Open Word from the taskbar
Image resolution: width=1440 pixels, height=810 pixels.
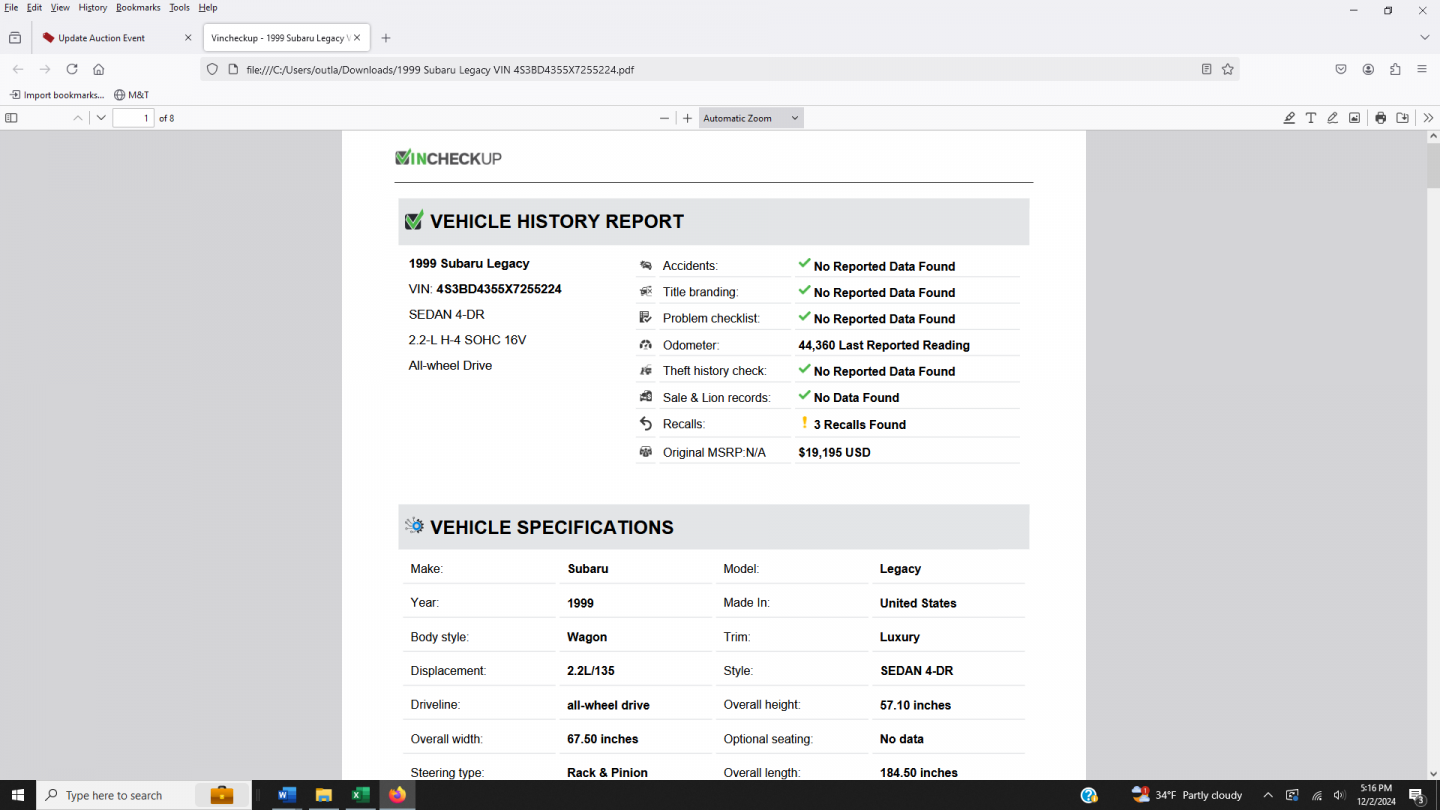pyautogui.click(x=287, y=795)
